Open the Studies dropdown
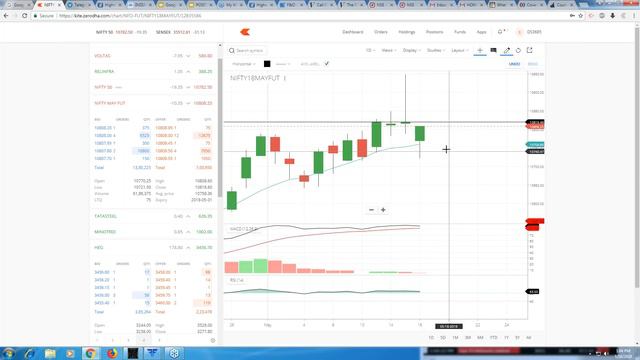This screenshot has width=640, height=360. point(436,50)
